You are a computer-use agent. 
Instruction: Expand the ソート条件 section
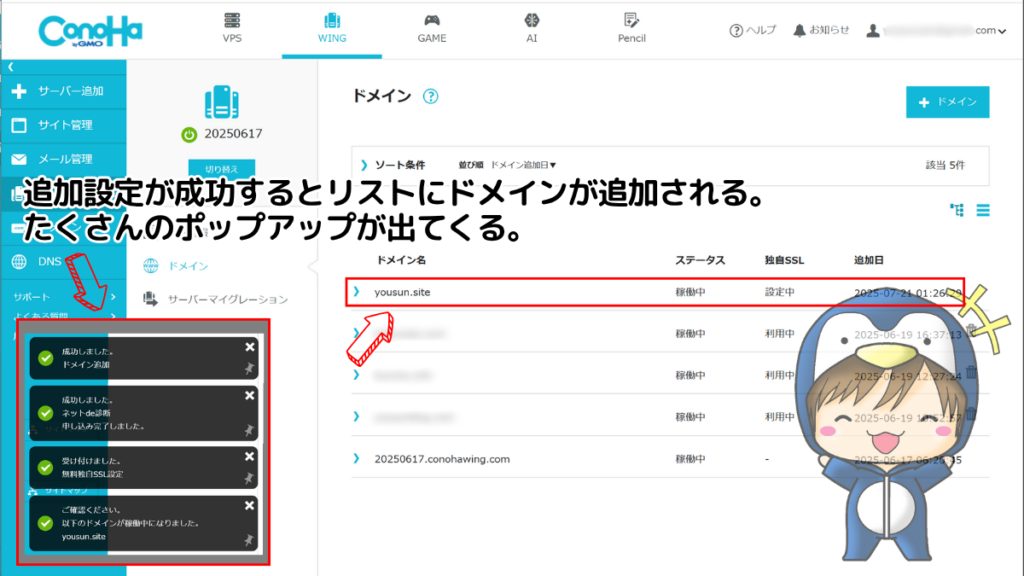[x=392, y=165]
